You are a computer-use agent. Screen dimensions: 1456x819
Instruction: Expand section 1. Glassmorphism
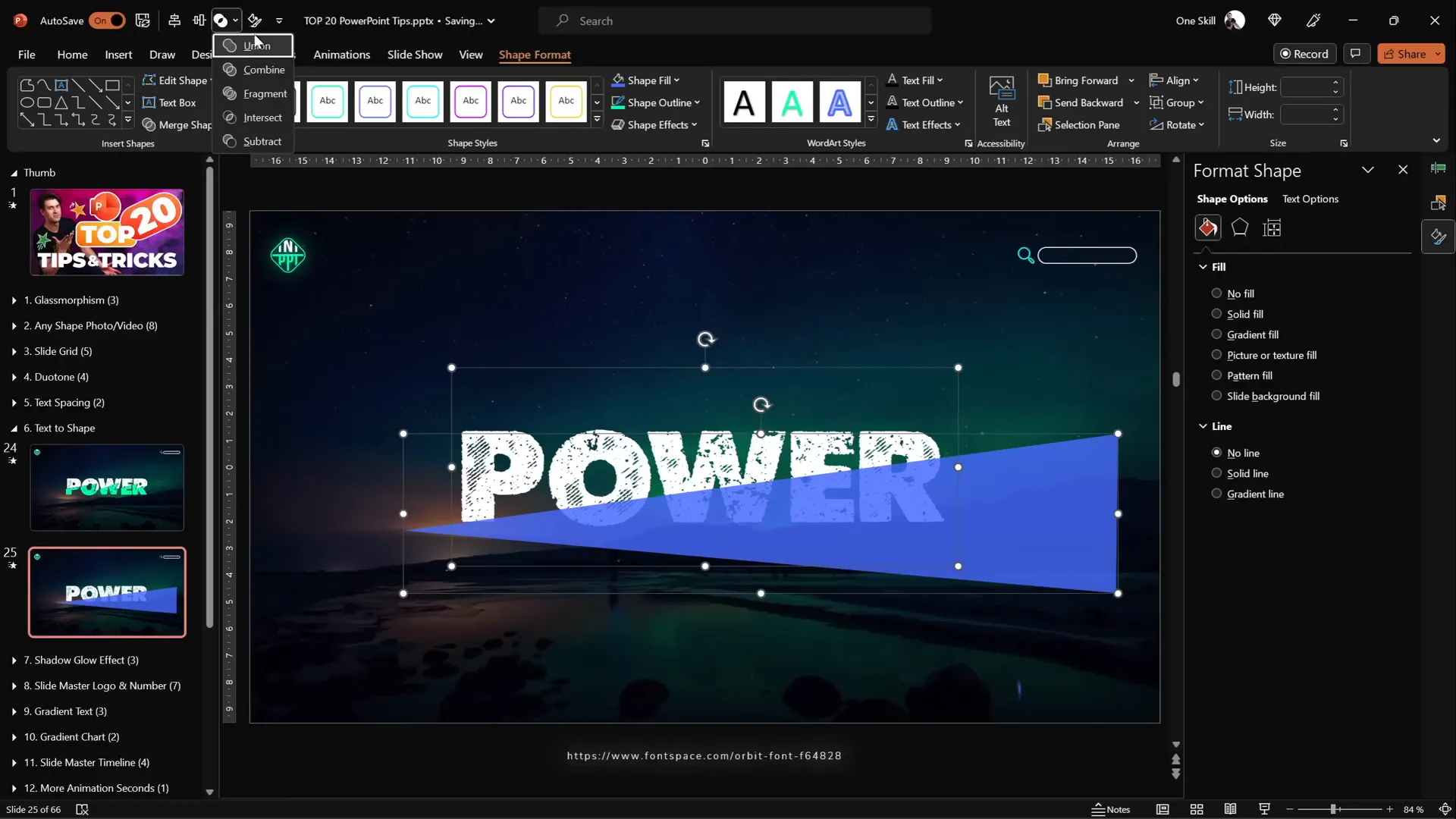point(14,300)
